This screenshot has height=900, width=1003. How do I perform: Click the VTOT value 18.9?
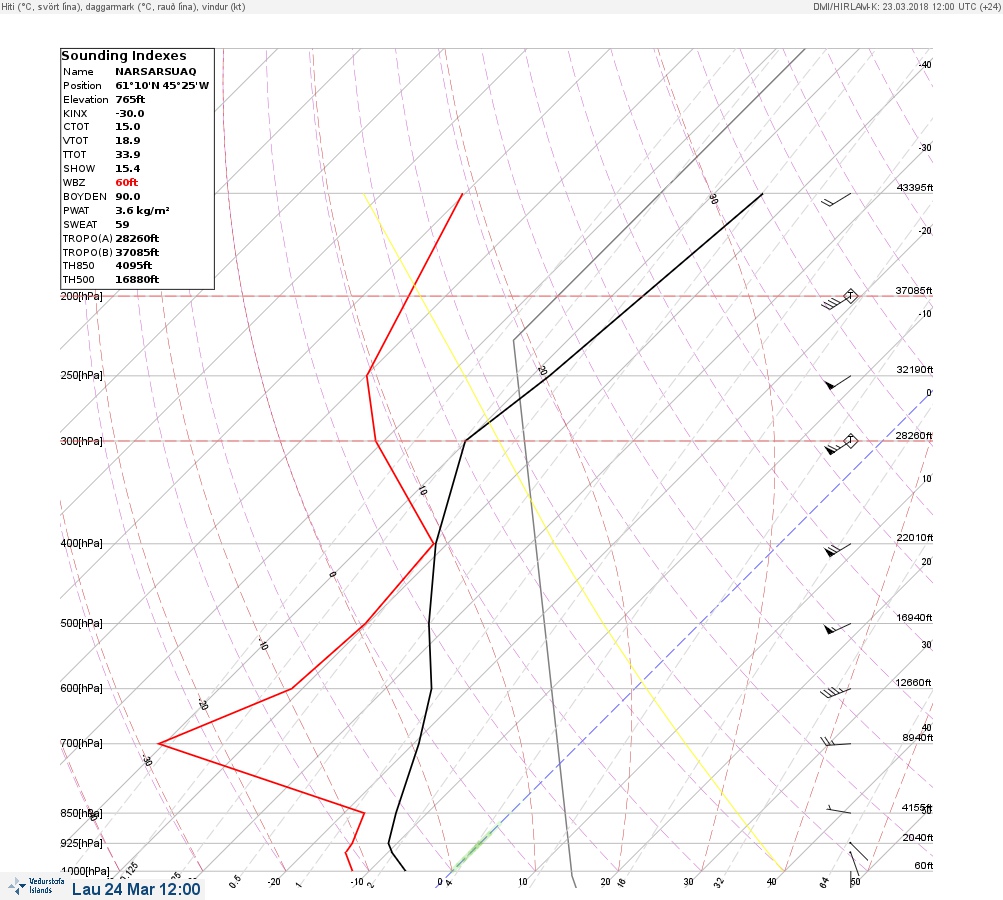coord(128,141)
